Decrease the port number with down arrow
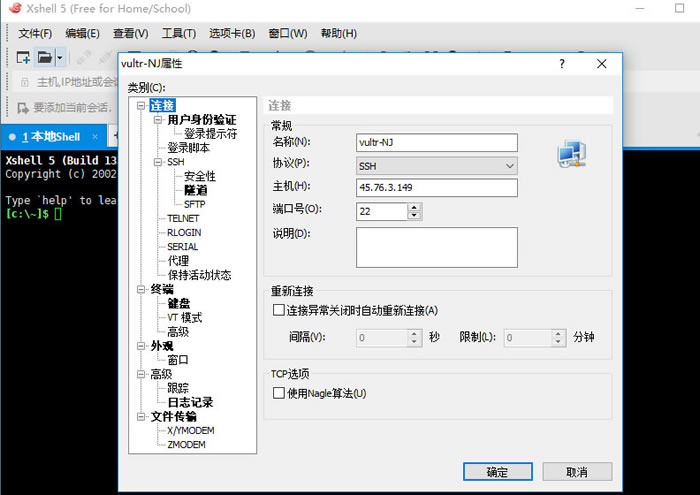Image resolution: width=700 pixels, height=495 pixels. (x=414, y=215)
